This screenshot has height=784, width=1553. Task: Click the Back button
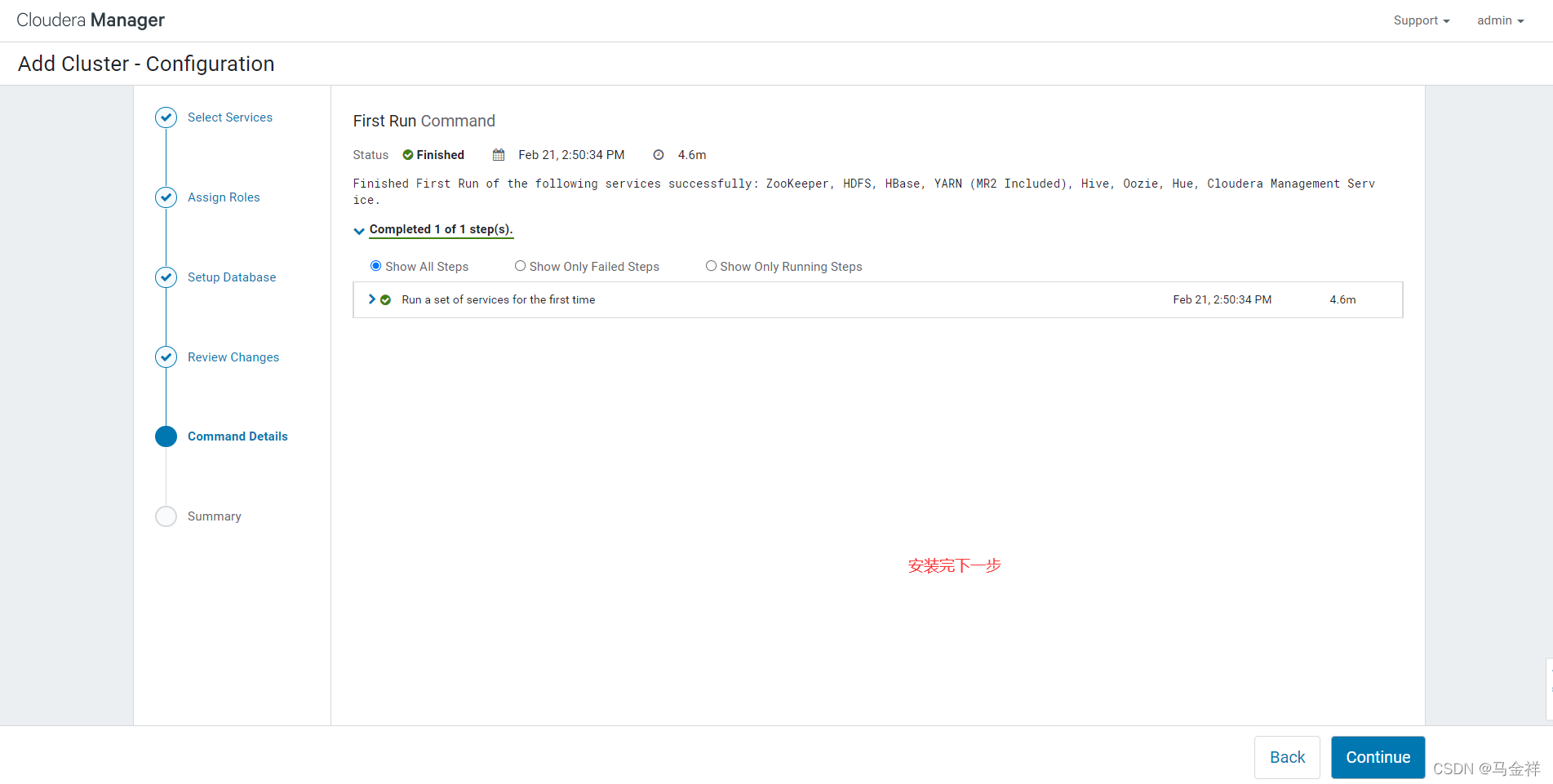(1287, 757)
